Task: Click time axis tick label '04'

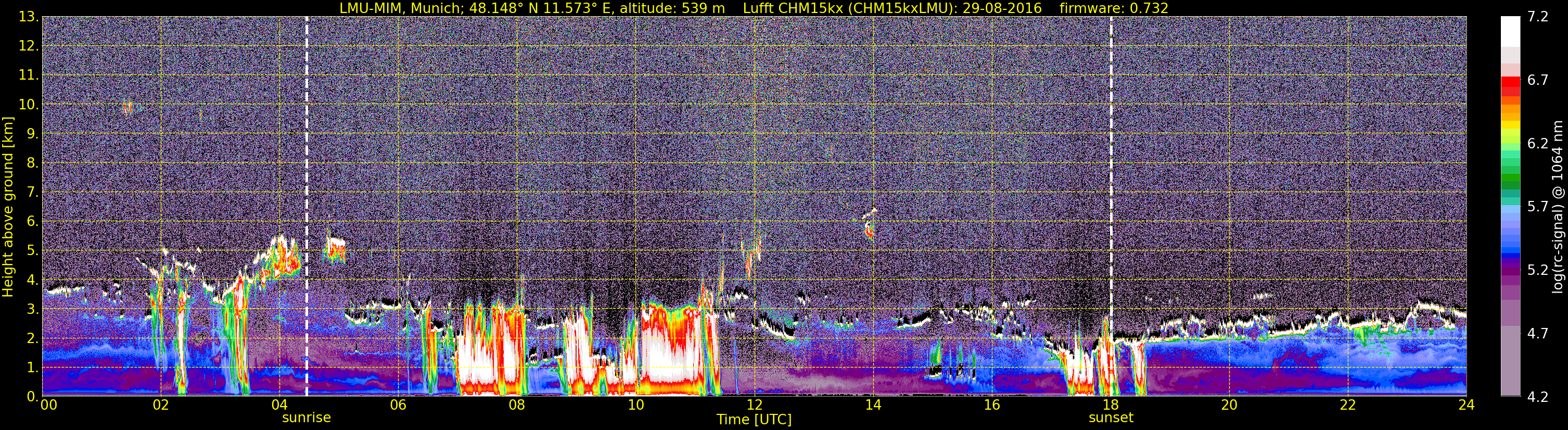Action: (x=279, y=405)
